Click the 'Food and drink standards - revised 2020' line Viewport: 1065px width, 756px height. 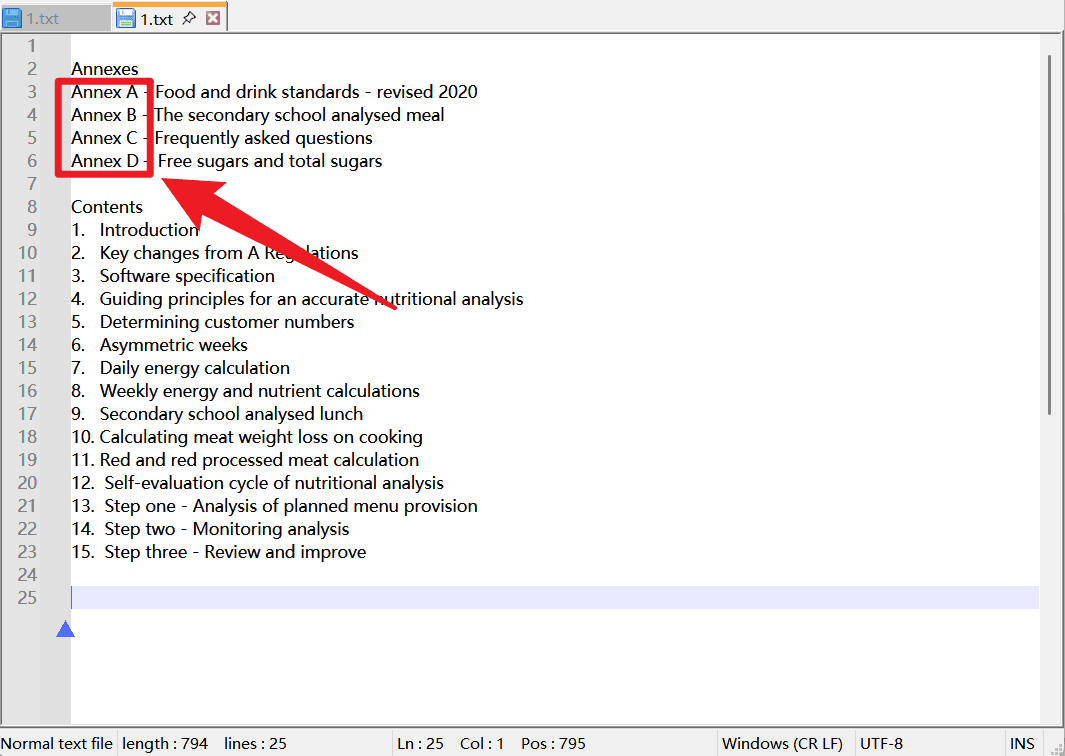pyautogui.click(x=317, y=92)
